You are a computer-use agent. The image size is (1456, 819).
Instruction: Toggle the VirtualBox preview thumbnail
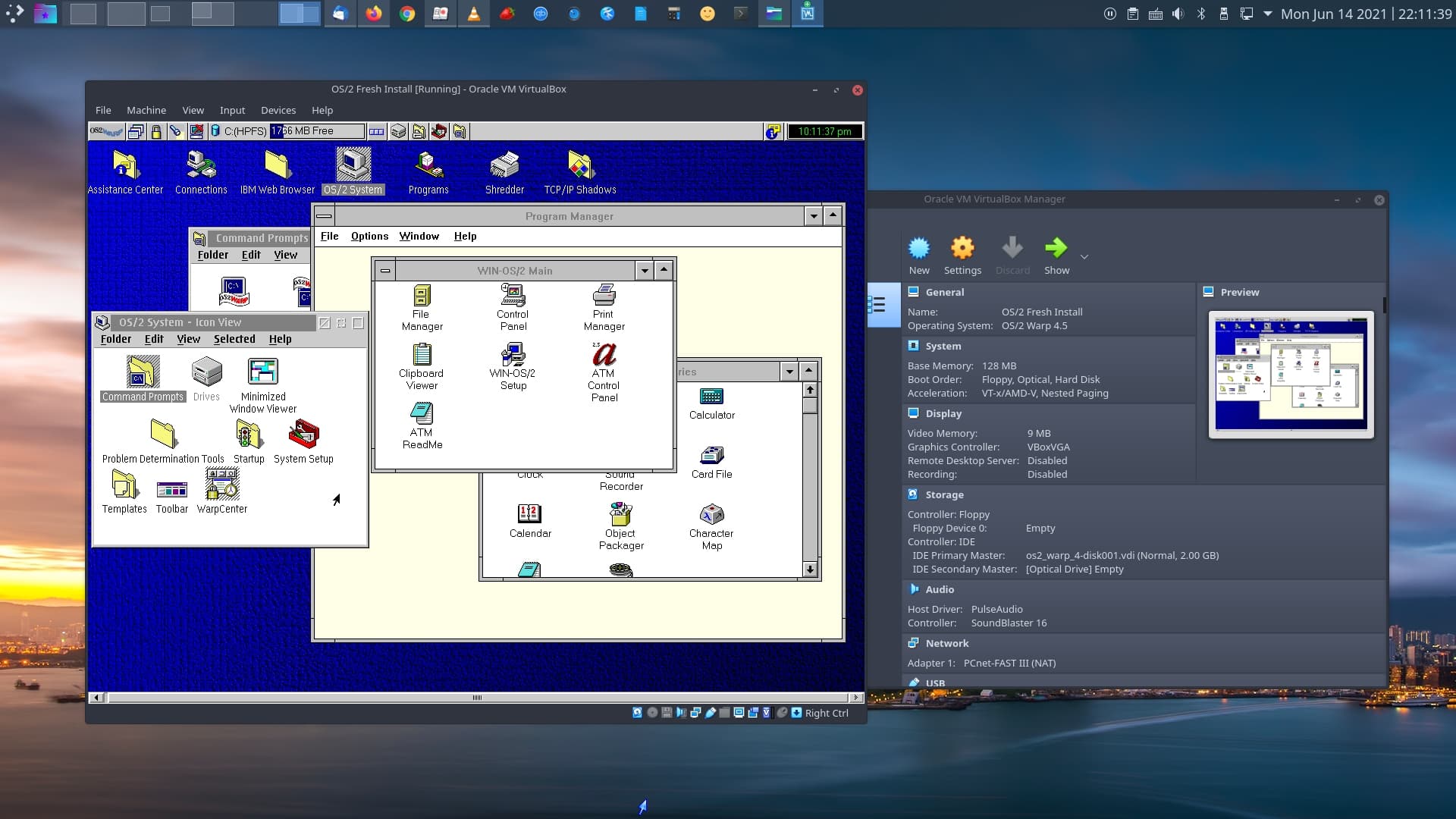pos(1238,291)
